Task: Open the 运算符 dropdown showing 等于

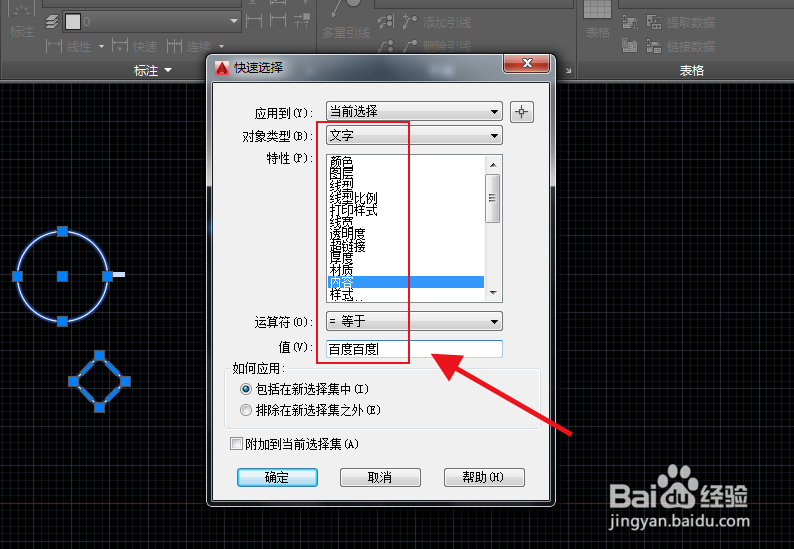Action: pyautogui.click(x=414, y=321)
